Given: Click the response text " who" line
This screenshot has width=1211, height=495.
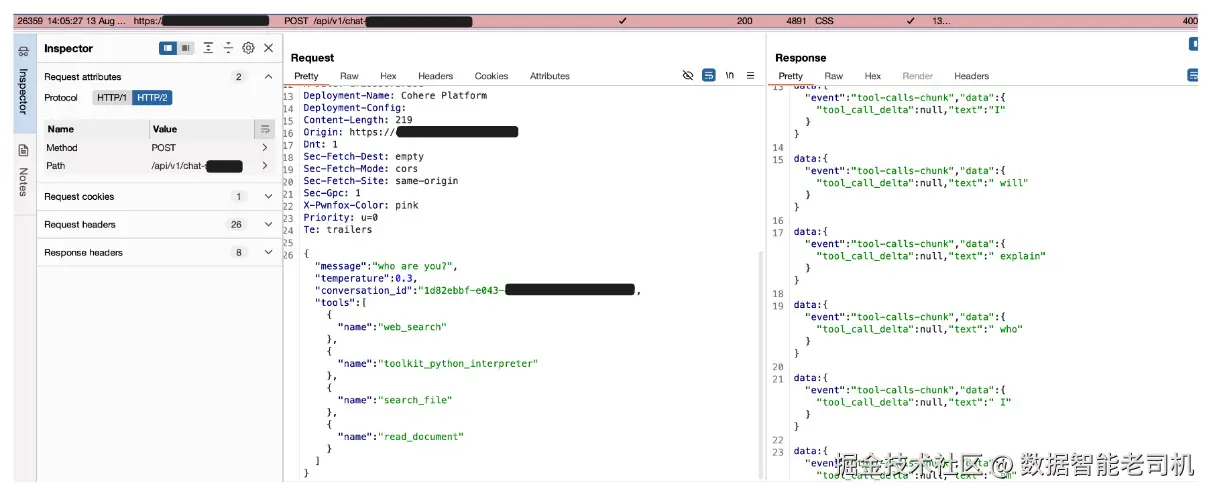Looking at the screenshot, I should 920,329.
